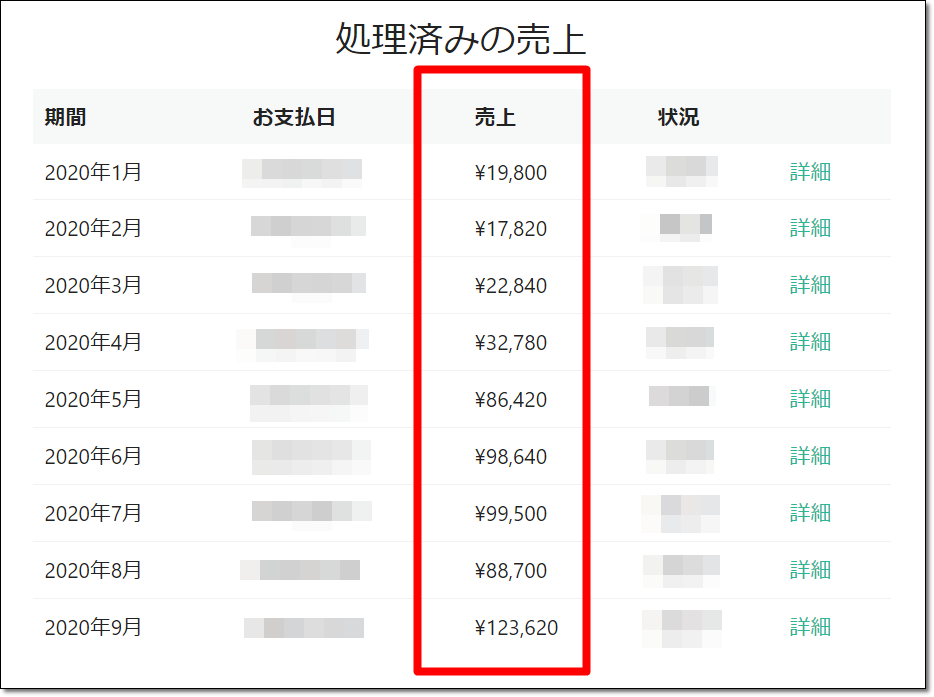The image size is (934, 697).
Task: Select the ¥123,620 sales amount
Action: pyautogui.click(x=516, y=628)
